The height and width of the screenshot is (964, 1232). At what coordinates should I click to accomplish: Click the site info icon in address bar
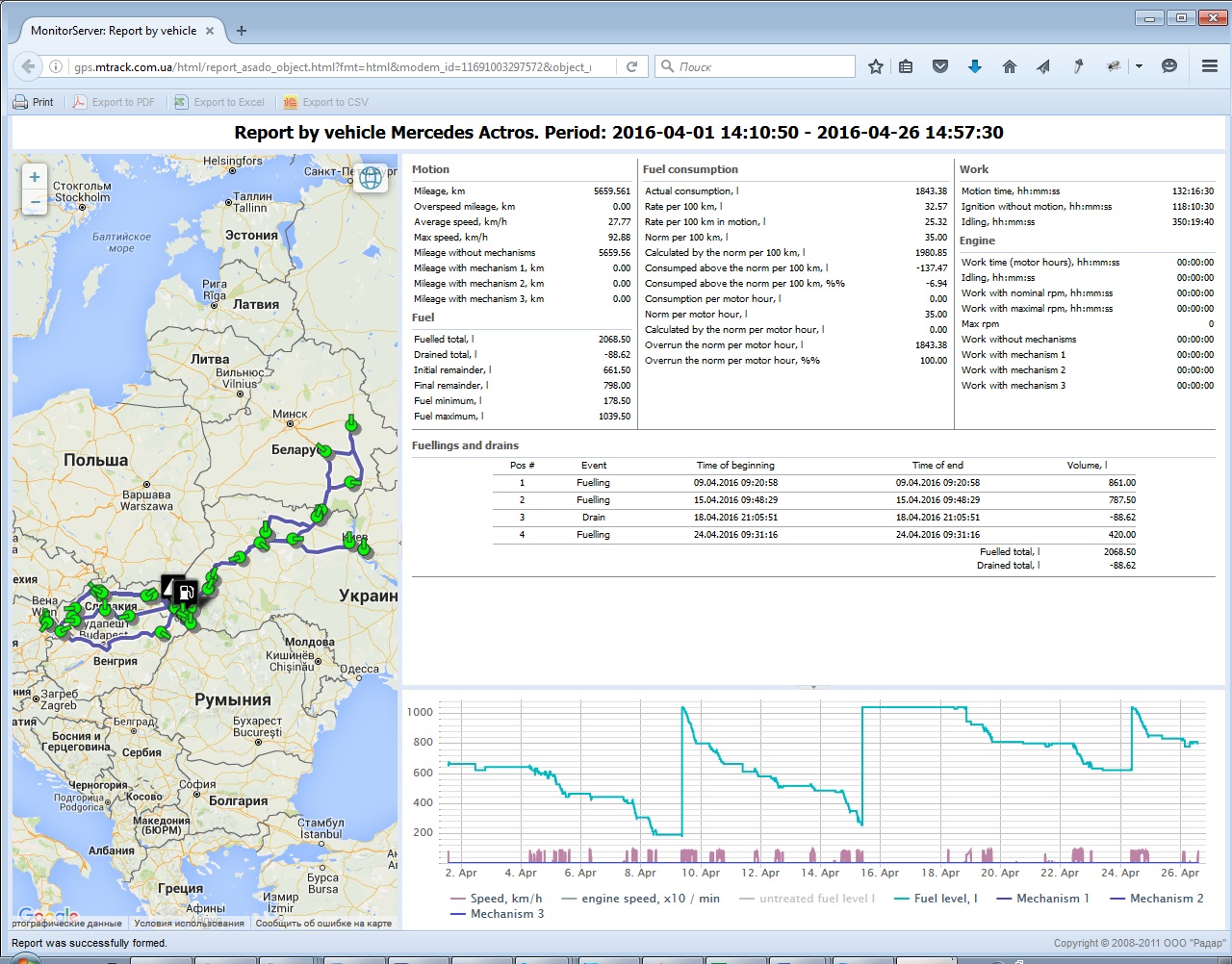coord(56,66)
